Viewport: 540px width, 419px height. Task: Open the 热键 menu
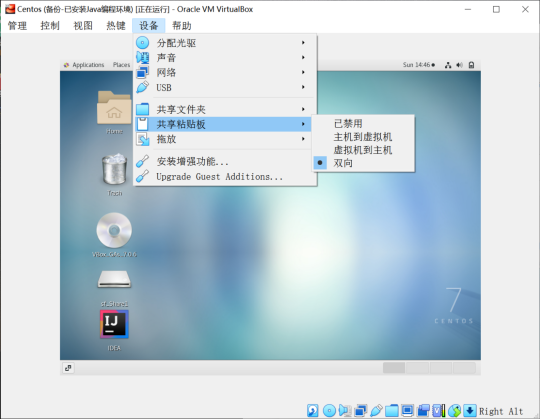pos(116,25)
